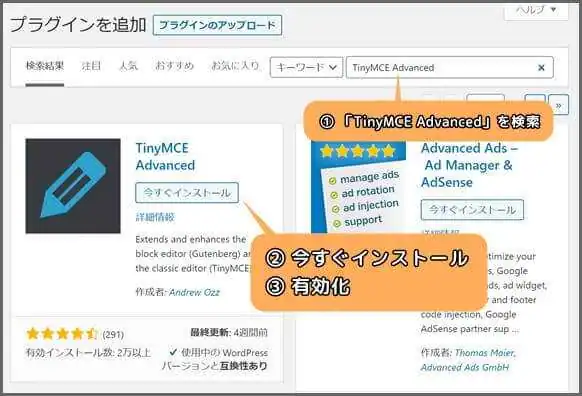Open the Advanced Ads – Ad Manager & AdSense title
Image resolution: width=582 pixels, height=396 pixels.
pos(469,165)
